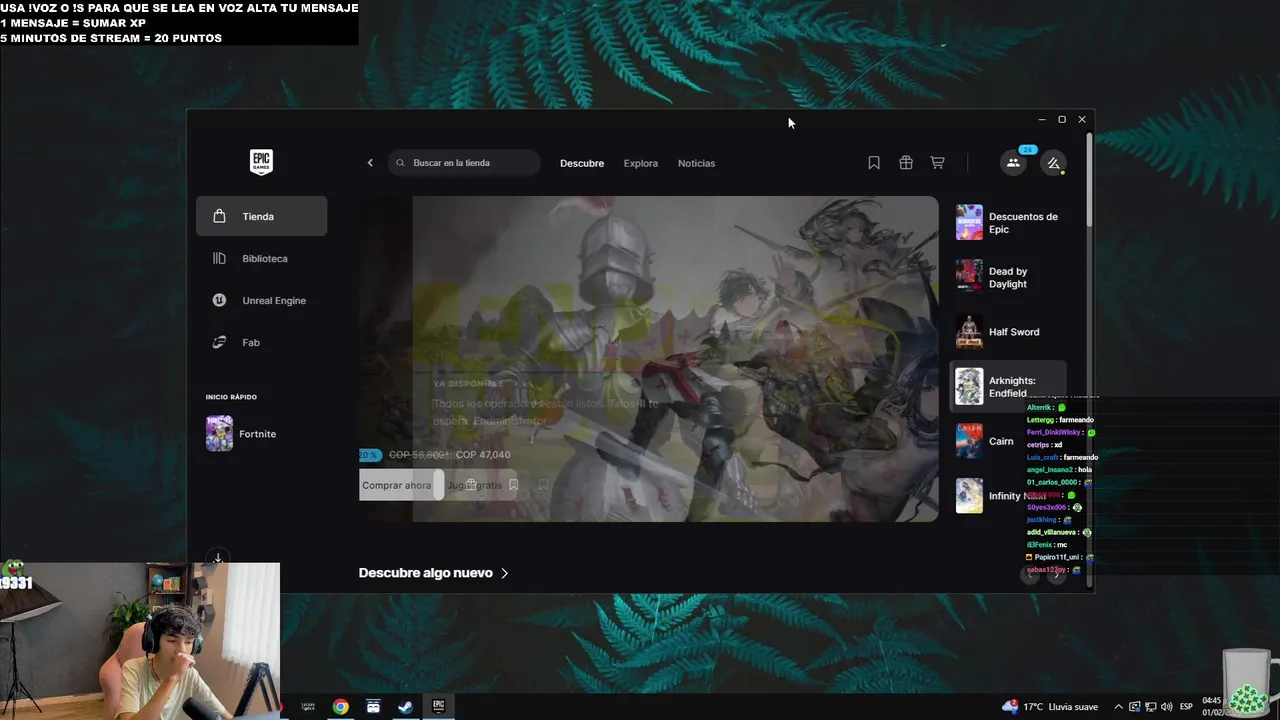This screenshot has height=720, width=1280.
Task: Open the Dead by Daylight title link
Action: click(x=1008, y=277)
